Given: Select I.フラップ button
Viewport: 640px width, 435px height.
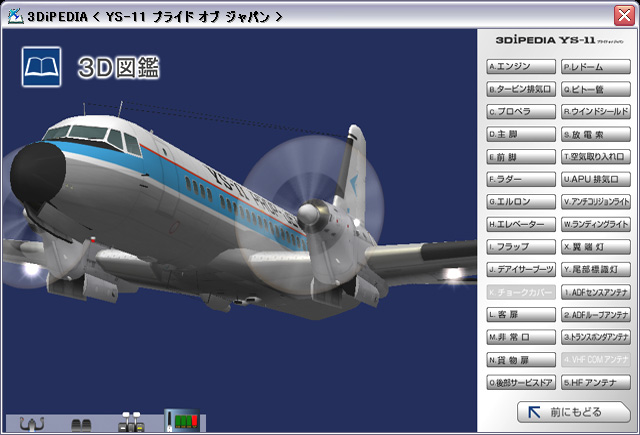Looking at the screenshot, I should (521, 247).
